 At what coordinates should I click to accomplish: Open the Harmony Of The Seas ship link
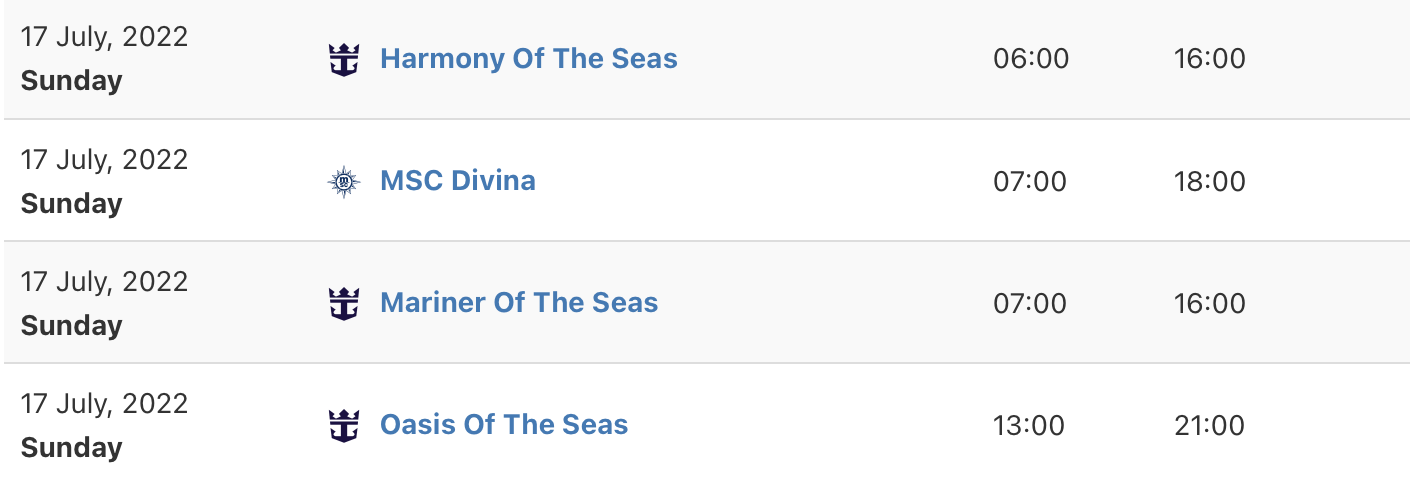pos(529,59)
